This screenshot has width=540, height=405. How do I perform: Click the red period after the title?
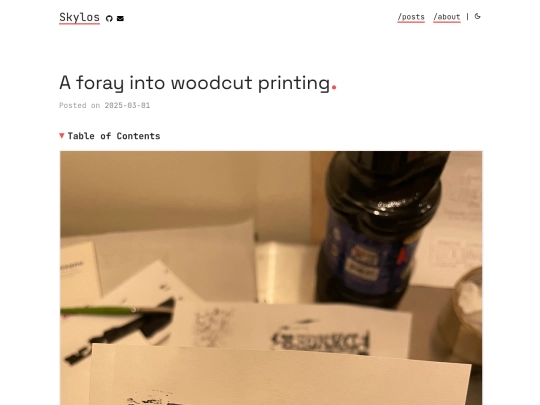[x=334, y=88]
